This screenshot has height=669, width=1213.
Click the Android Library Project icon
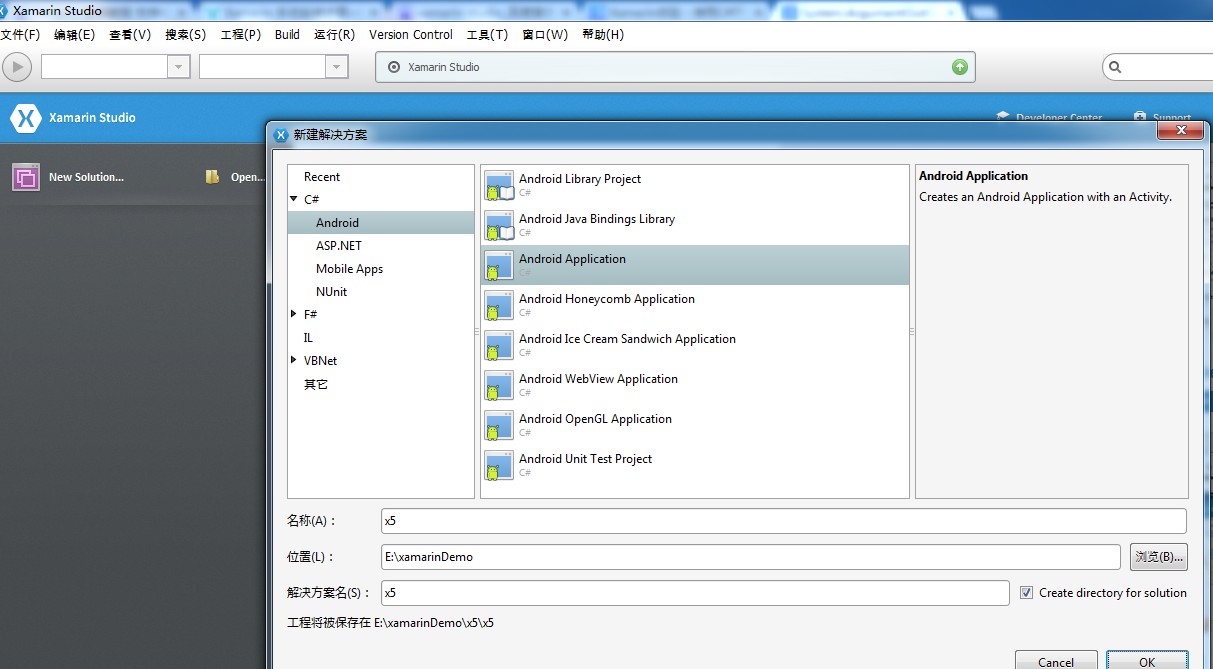499,185
